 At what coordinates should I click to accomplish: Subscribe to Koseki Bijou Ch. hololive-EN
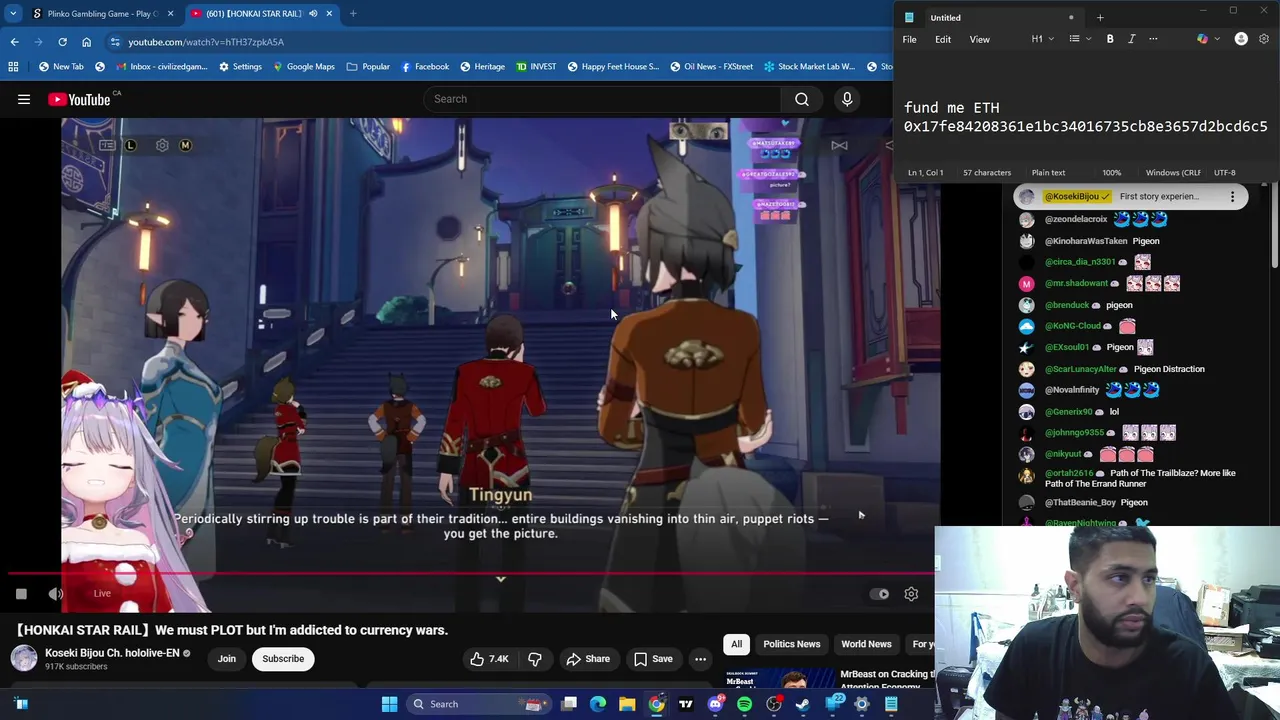pos(283,659)
